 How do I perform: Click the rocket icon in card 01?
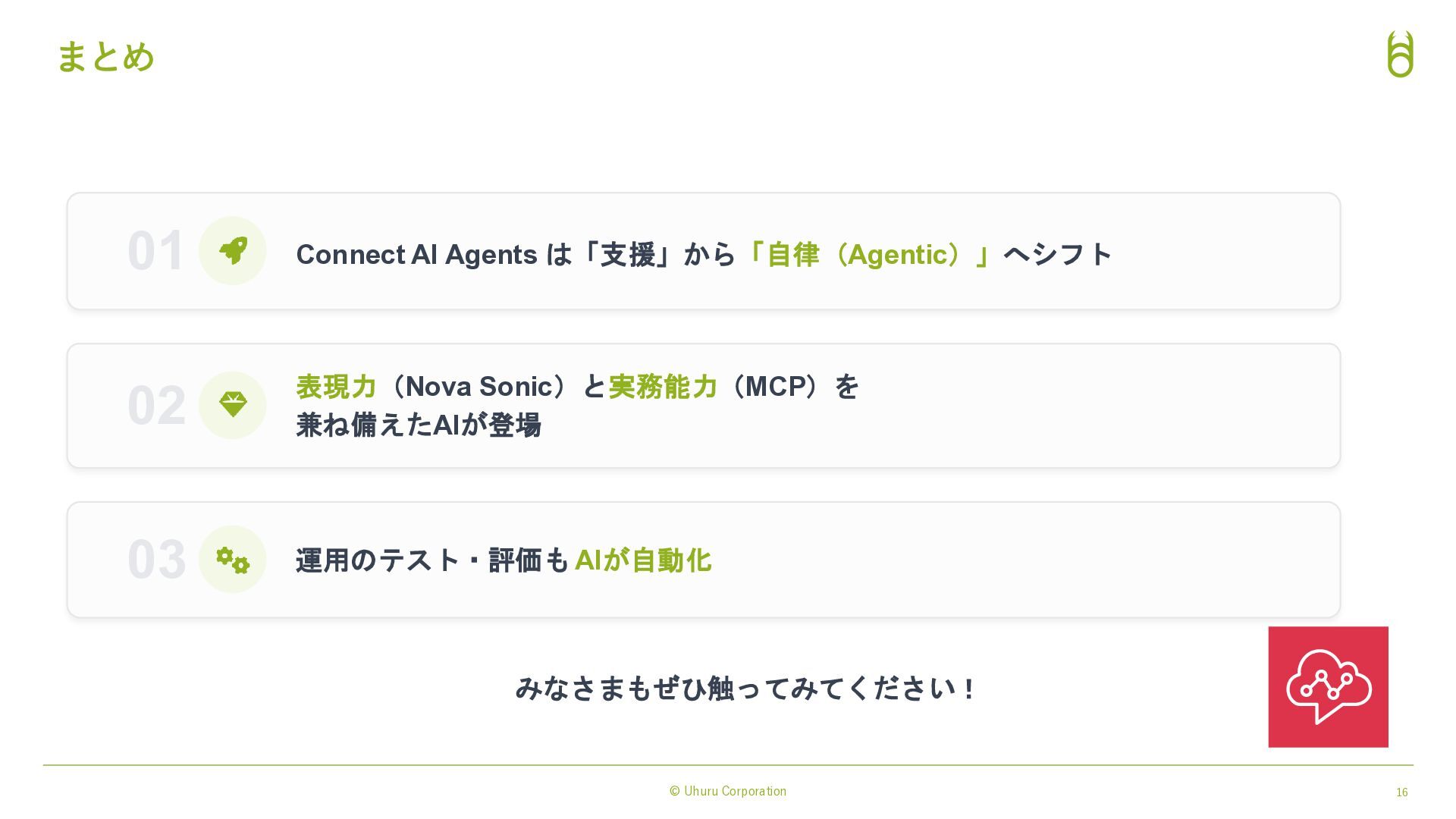pos(233,250)
